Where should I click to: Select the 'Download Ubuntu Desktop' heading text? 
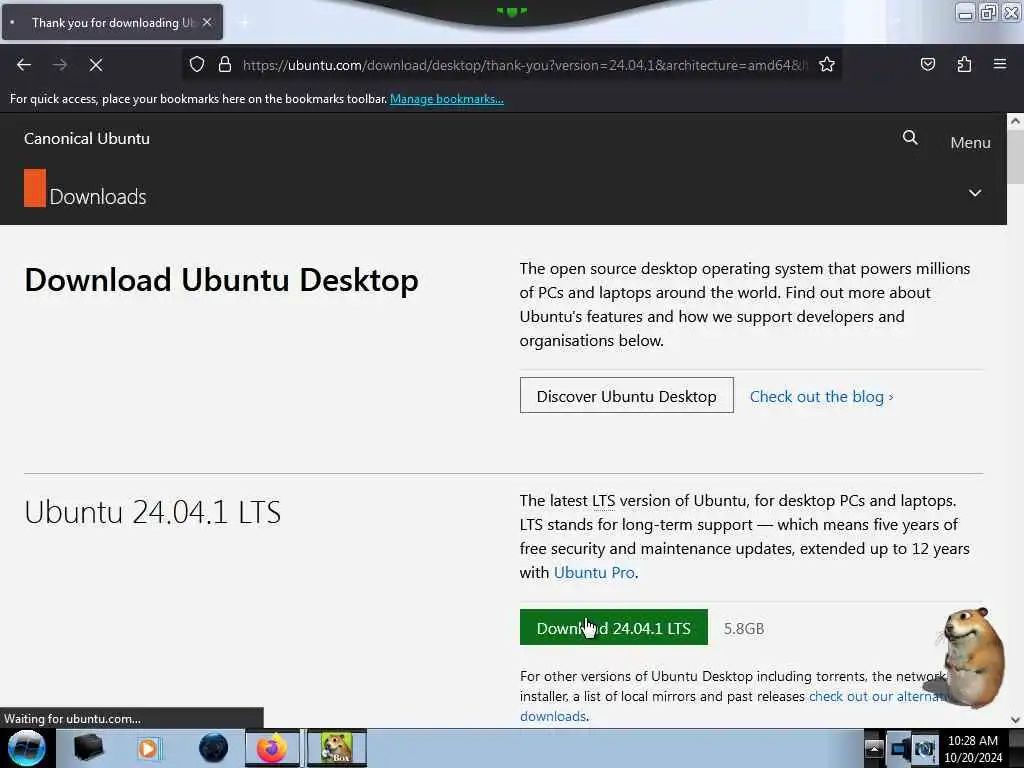click(221, 280)
